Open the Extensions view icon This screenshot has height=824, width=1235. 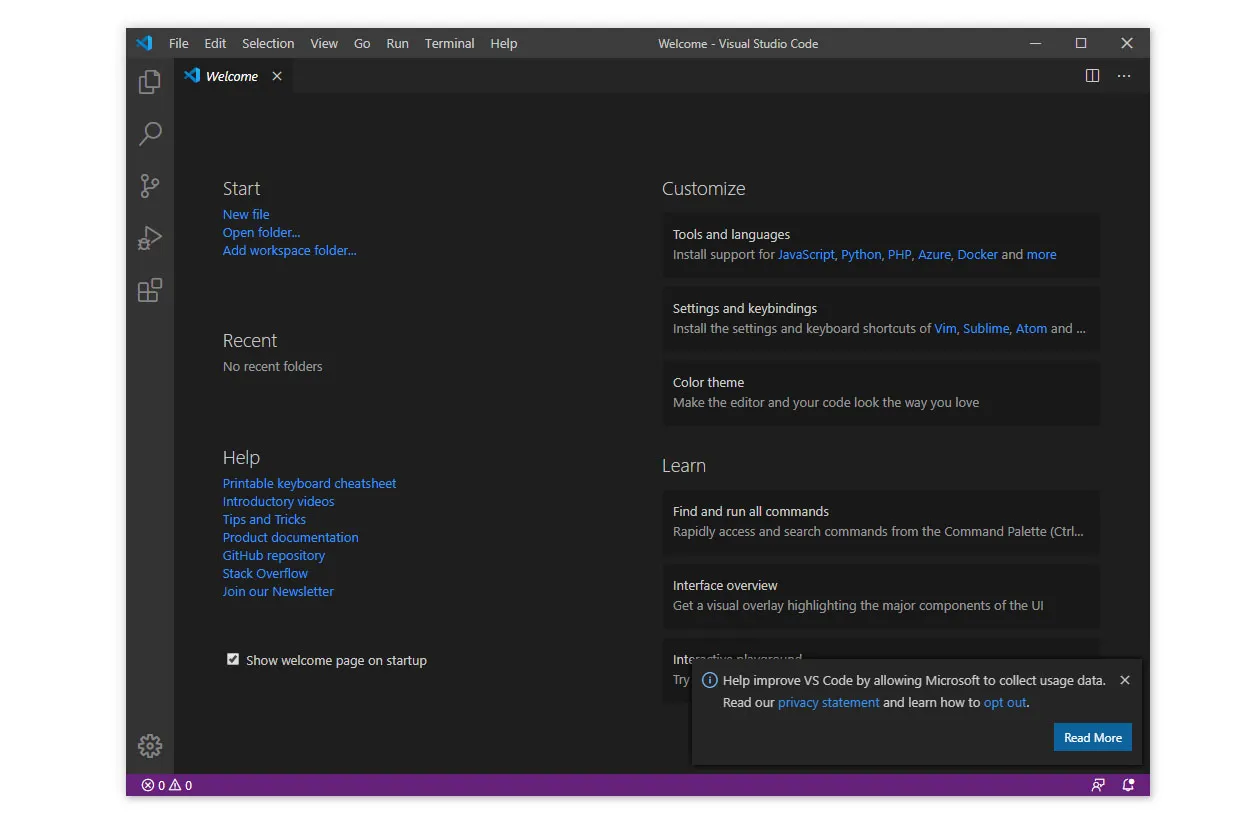(149, 290)
